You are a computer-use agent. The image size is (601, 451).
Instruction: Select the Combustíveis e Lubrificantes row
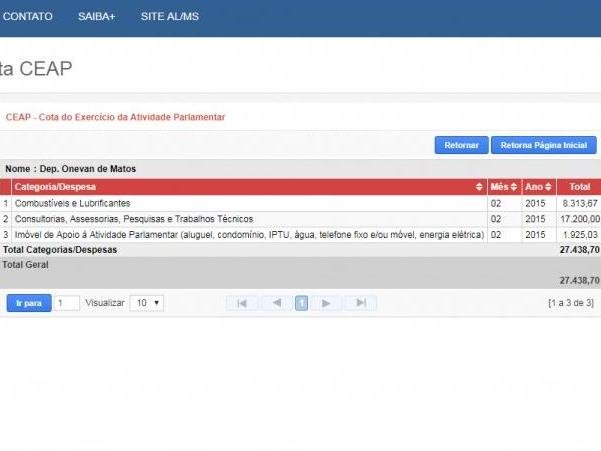(x=300, y=203)
